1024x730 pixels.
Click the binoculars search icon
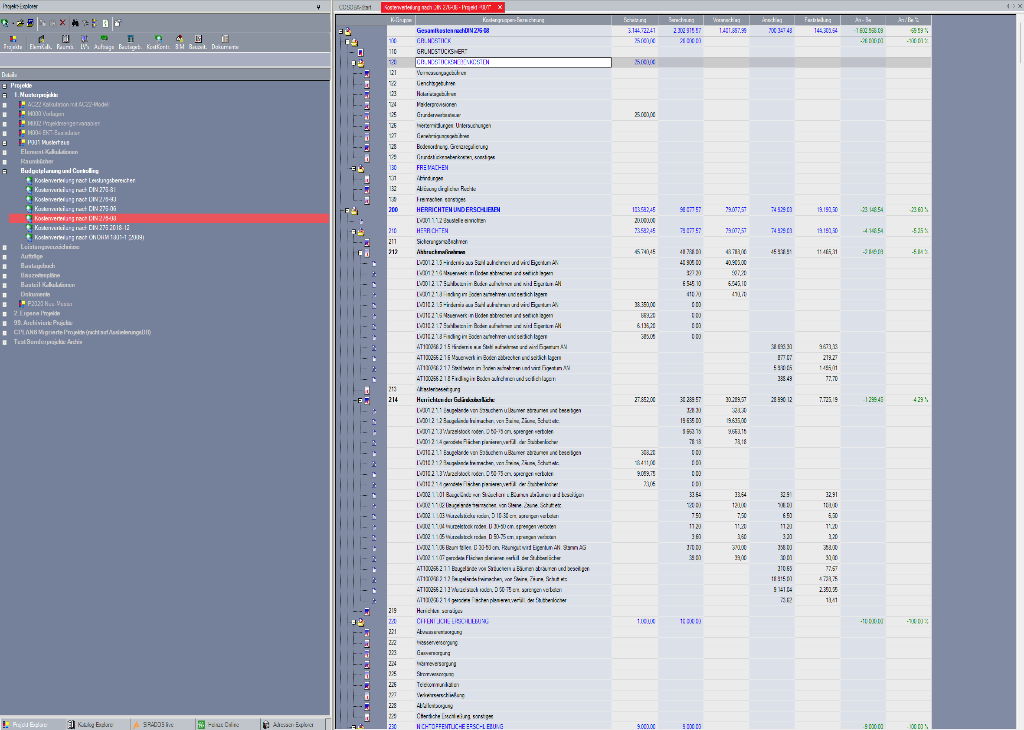(x=76, y=21)
